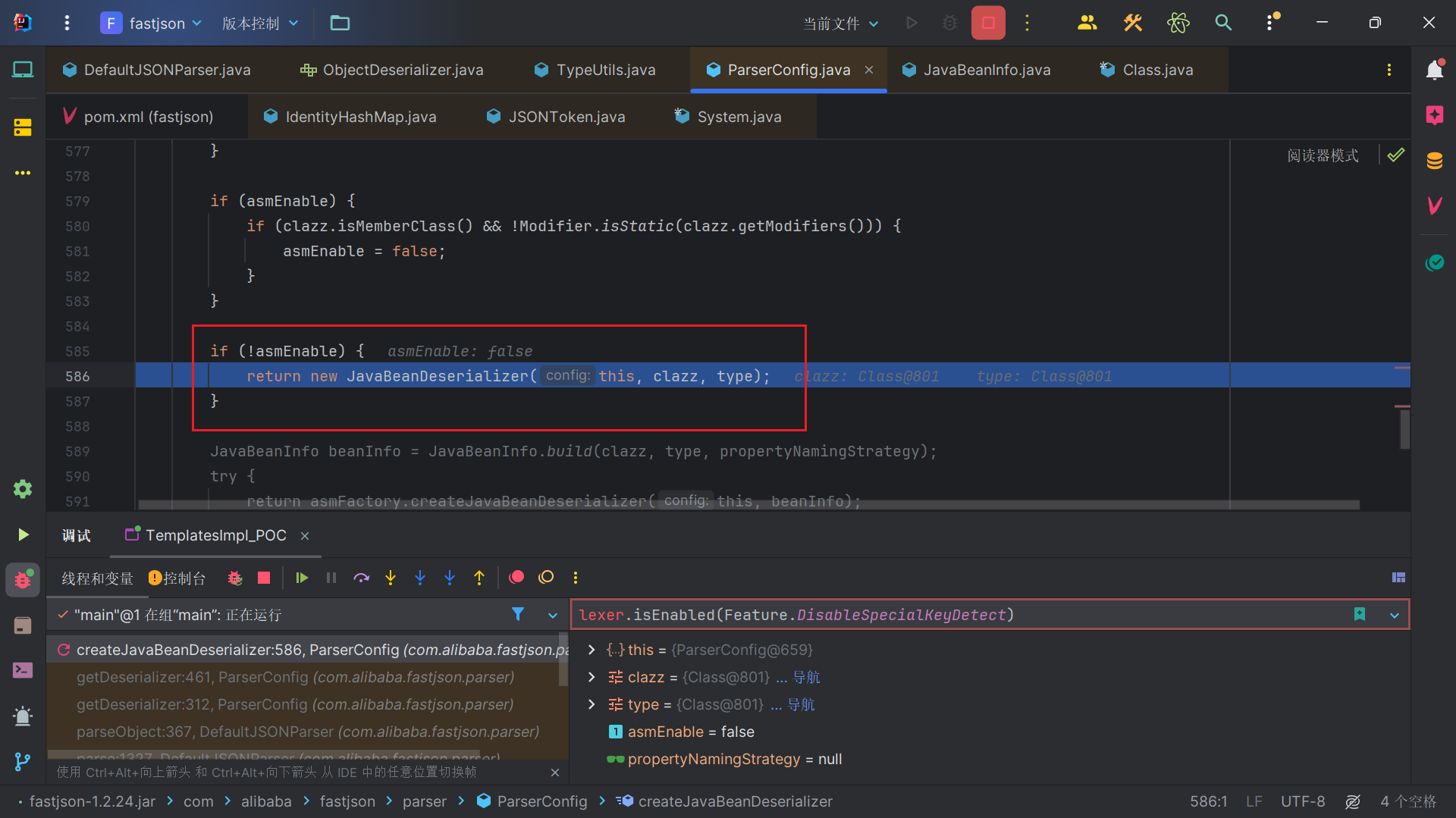Open the teal checkmark tool window on the right
Image resolution: width=1456 pixels, height=818 pixels.
pyautogui.click(x=1434, y=262)
